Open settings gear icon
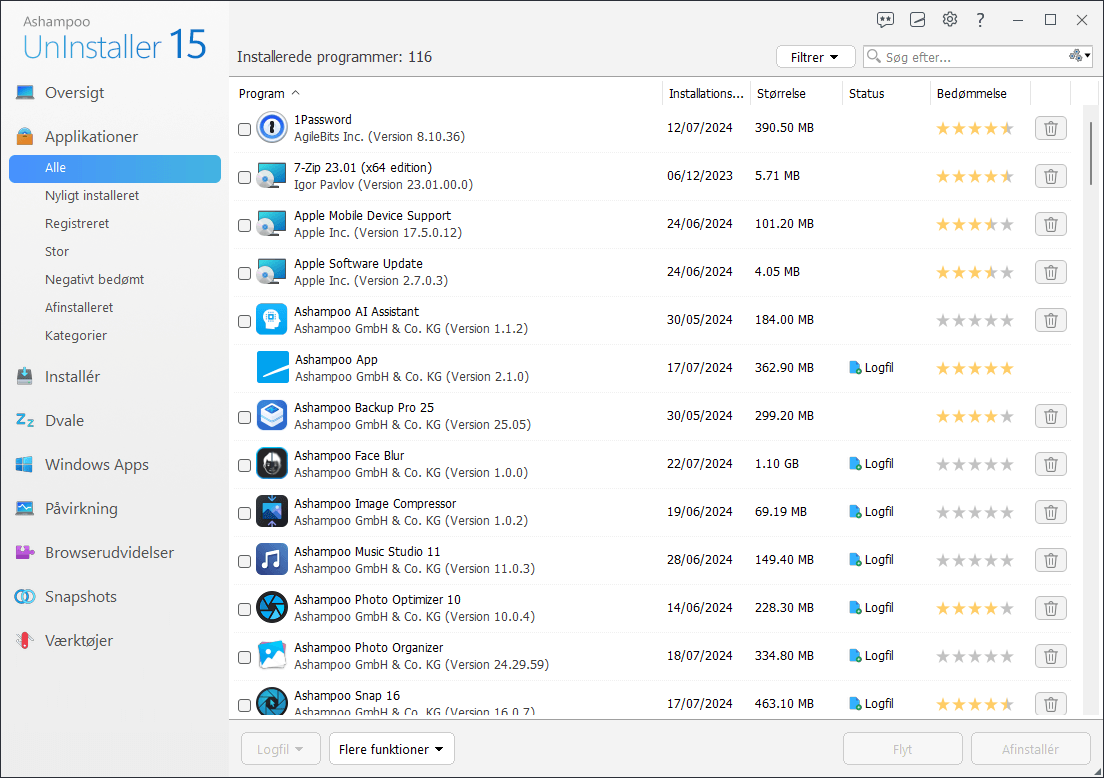Viewport: 1104px width, 778px height. (950, 19)
